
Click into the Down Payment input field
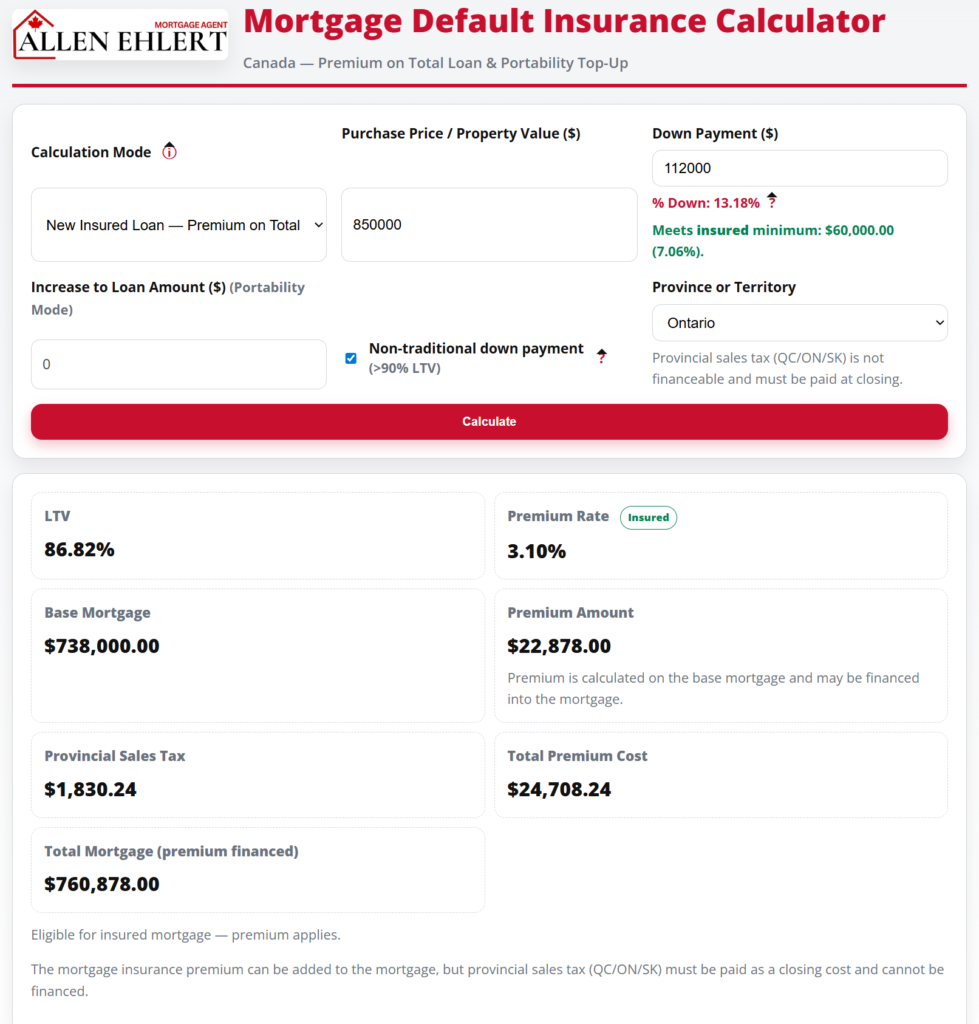click(799, 168)
